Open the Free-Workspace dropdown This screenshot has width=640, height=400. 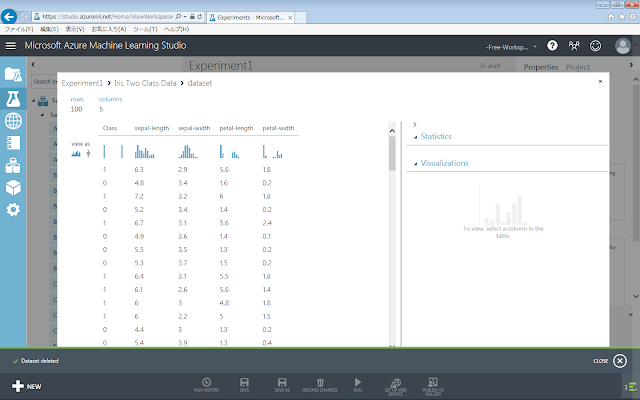pos(511,47)
